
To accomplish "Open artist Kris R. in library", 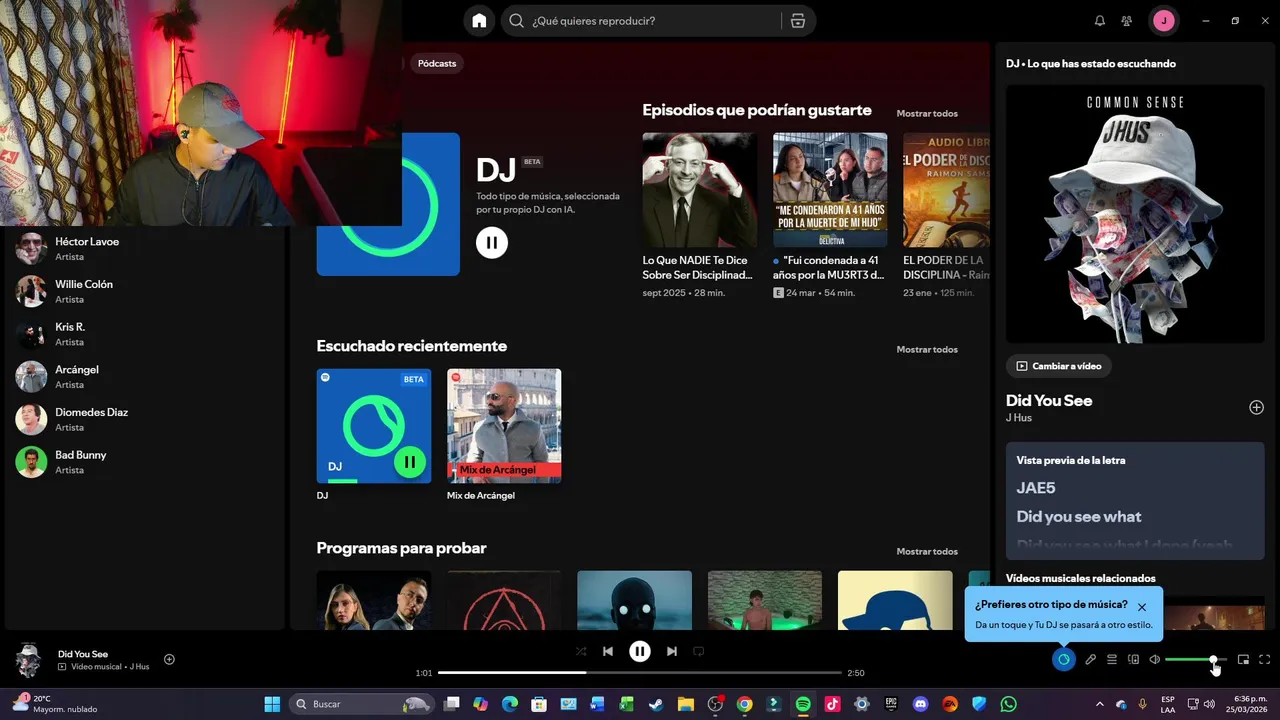I will pyautogui.click(x=146, y=334).
